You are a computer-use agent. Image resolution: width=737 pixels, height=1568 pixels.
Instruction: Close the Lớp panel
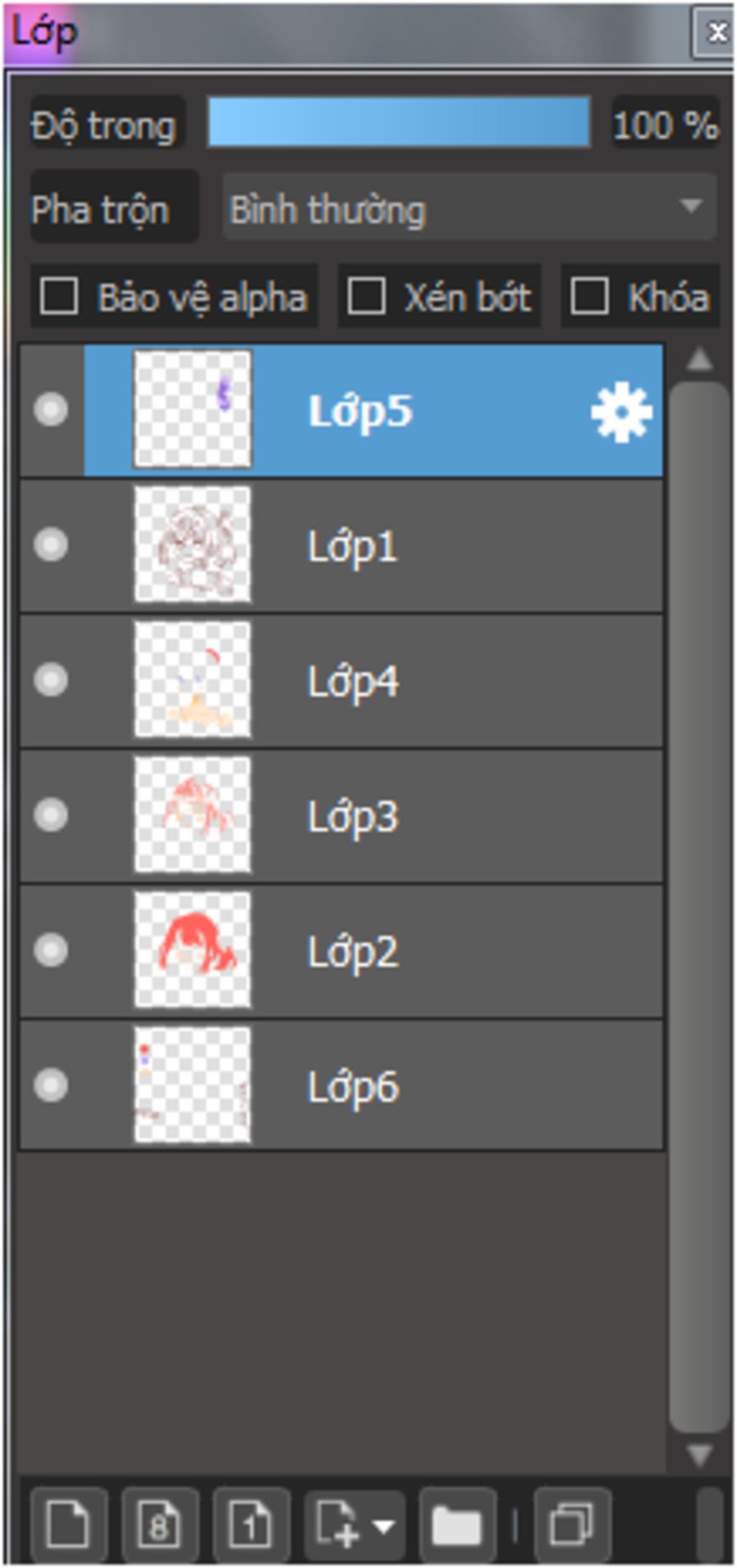coord(715,32)
